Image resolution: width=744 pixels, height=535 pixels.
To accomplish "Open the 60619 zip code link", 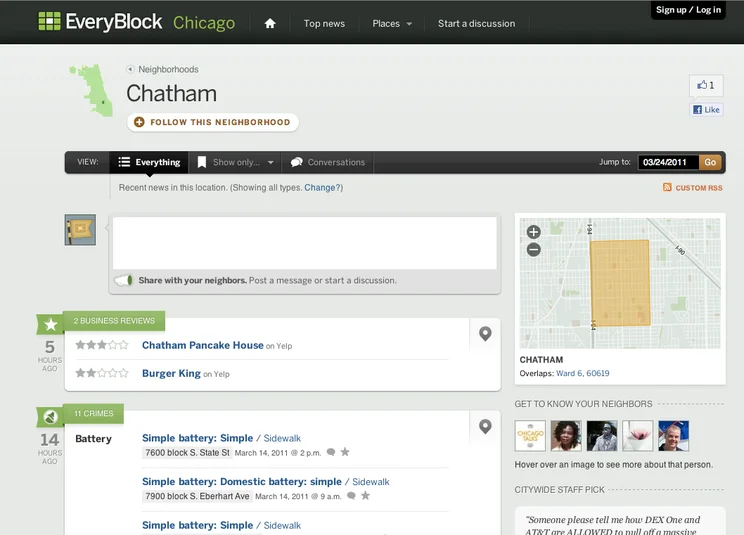I will pos(598,373).
